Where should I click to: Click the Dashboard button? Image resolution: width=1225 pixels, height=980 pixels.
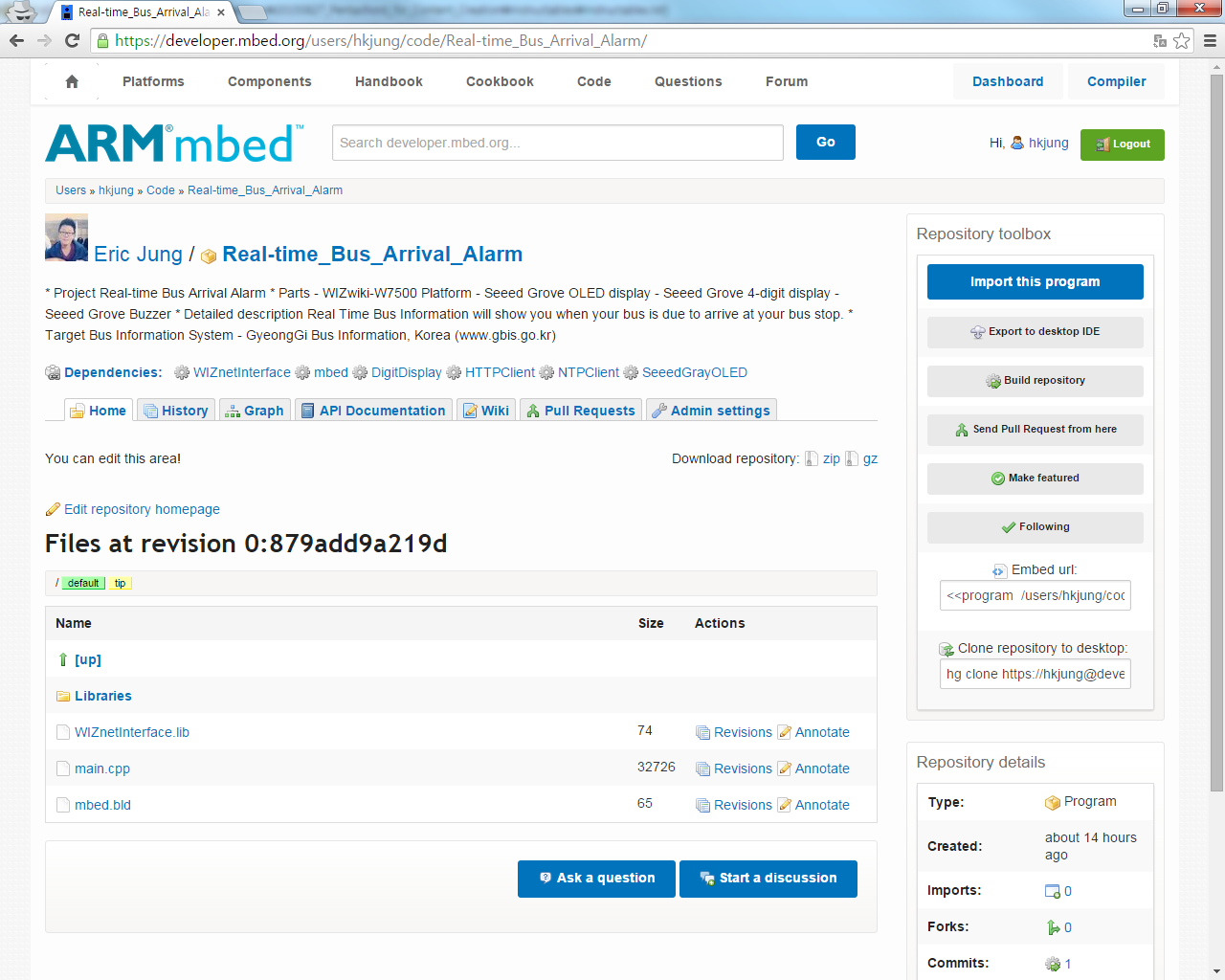(1008, 81)
